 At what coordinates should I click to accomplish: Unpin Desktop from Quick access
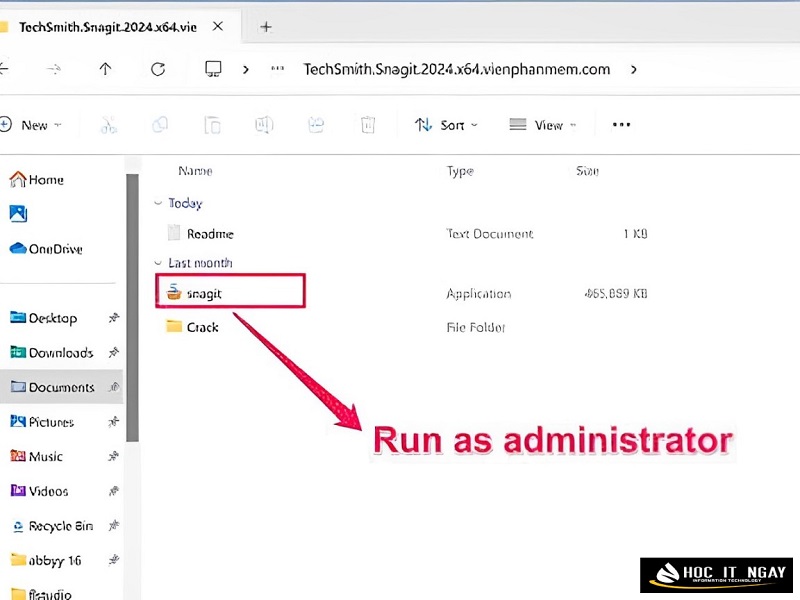click(x=114, y=318)
